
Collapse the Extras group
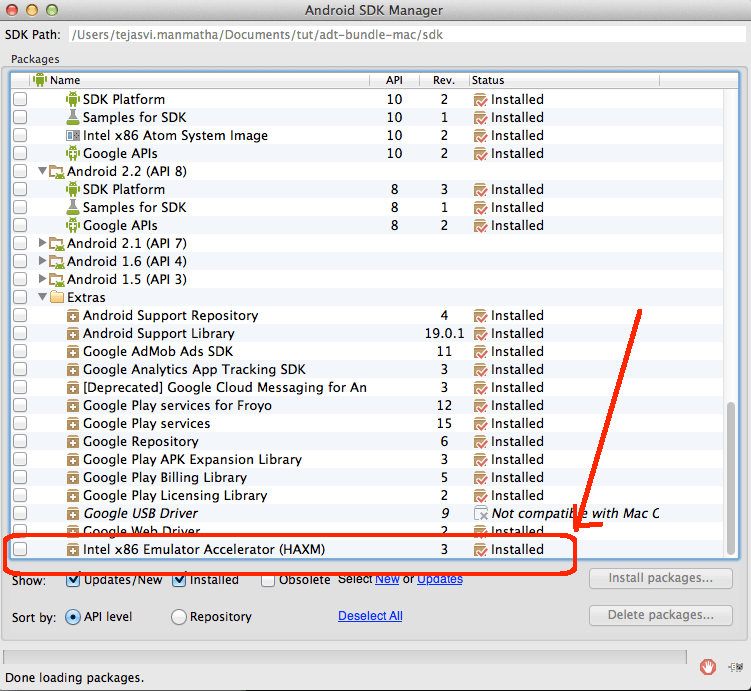click(x=42, y=297)
